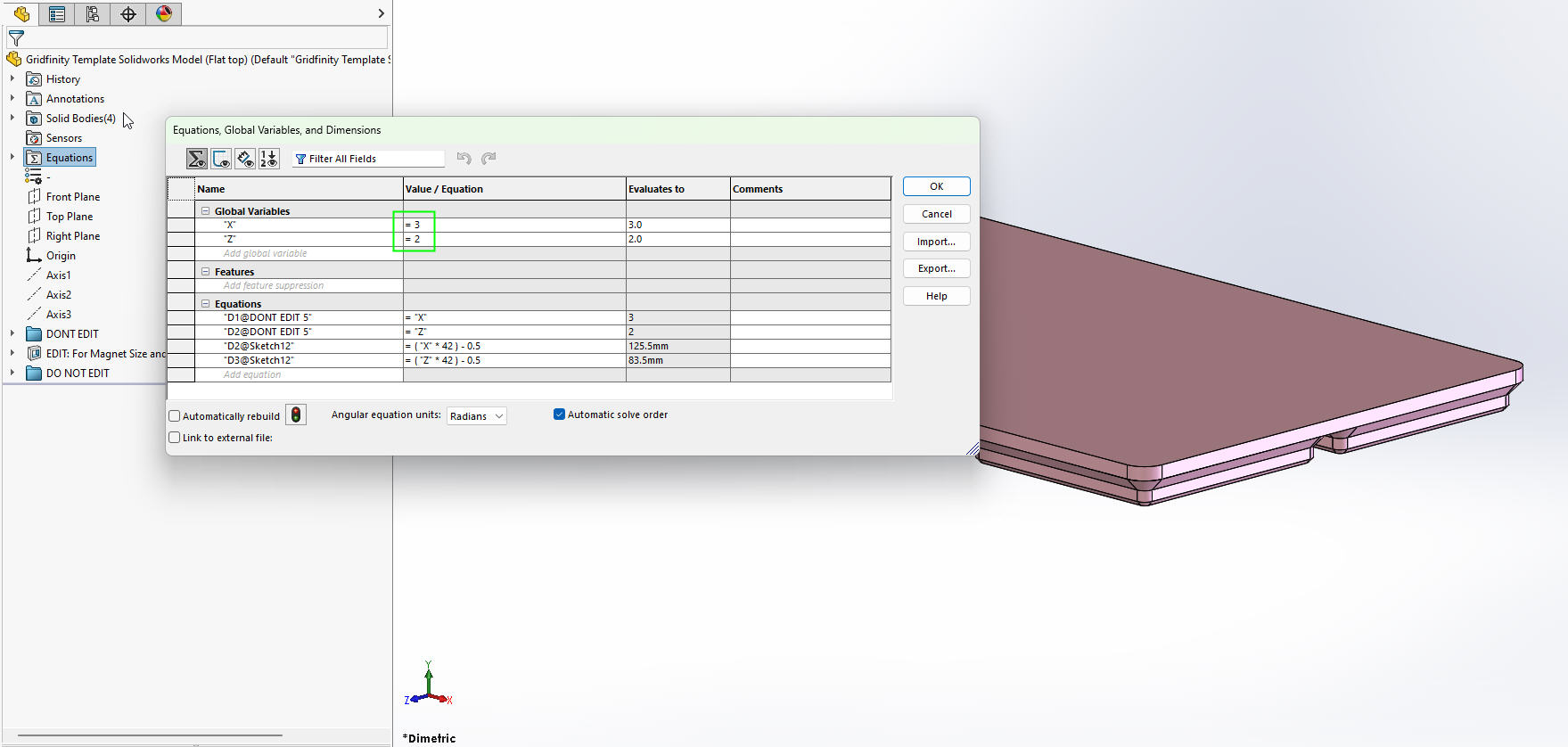Select the value cell "= 3" for X
This screenshot has width=1568, height=747.
pos(514,225)
